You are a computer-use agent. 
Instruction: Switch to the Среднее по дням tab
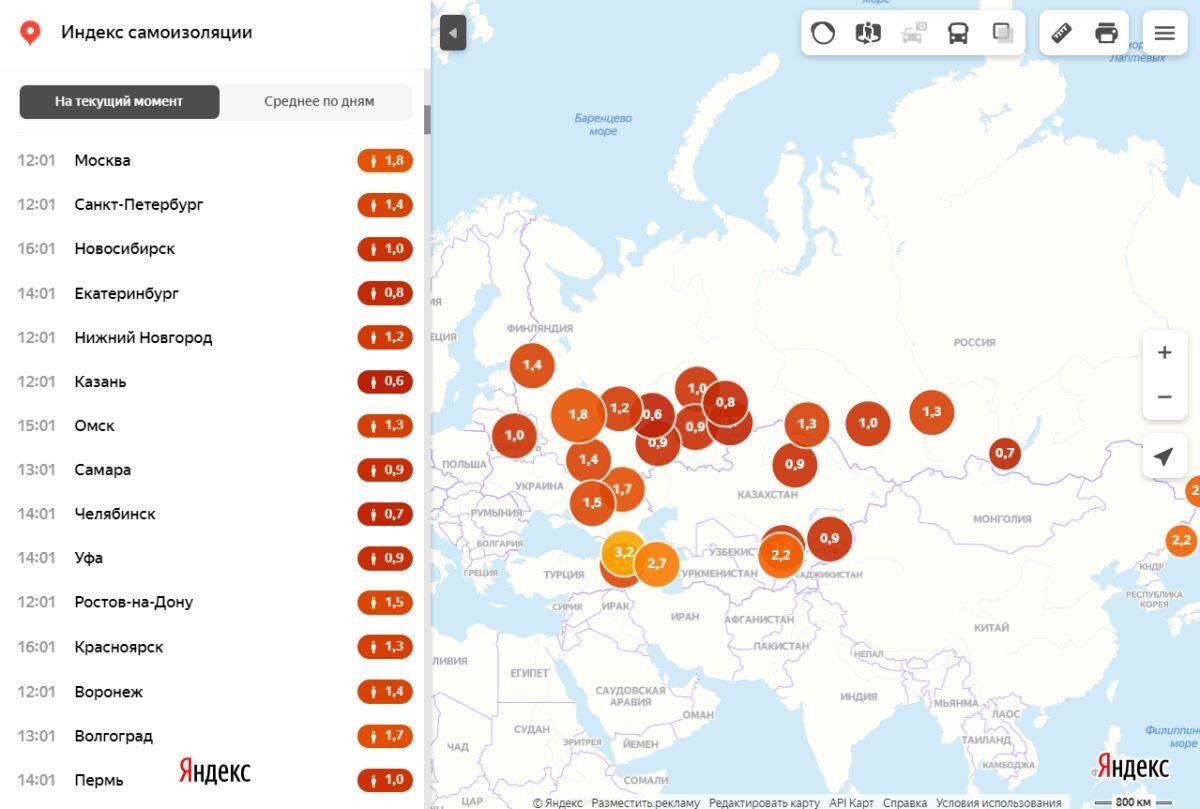pyautogui.click(x=318, y=101)
